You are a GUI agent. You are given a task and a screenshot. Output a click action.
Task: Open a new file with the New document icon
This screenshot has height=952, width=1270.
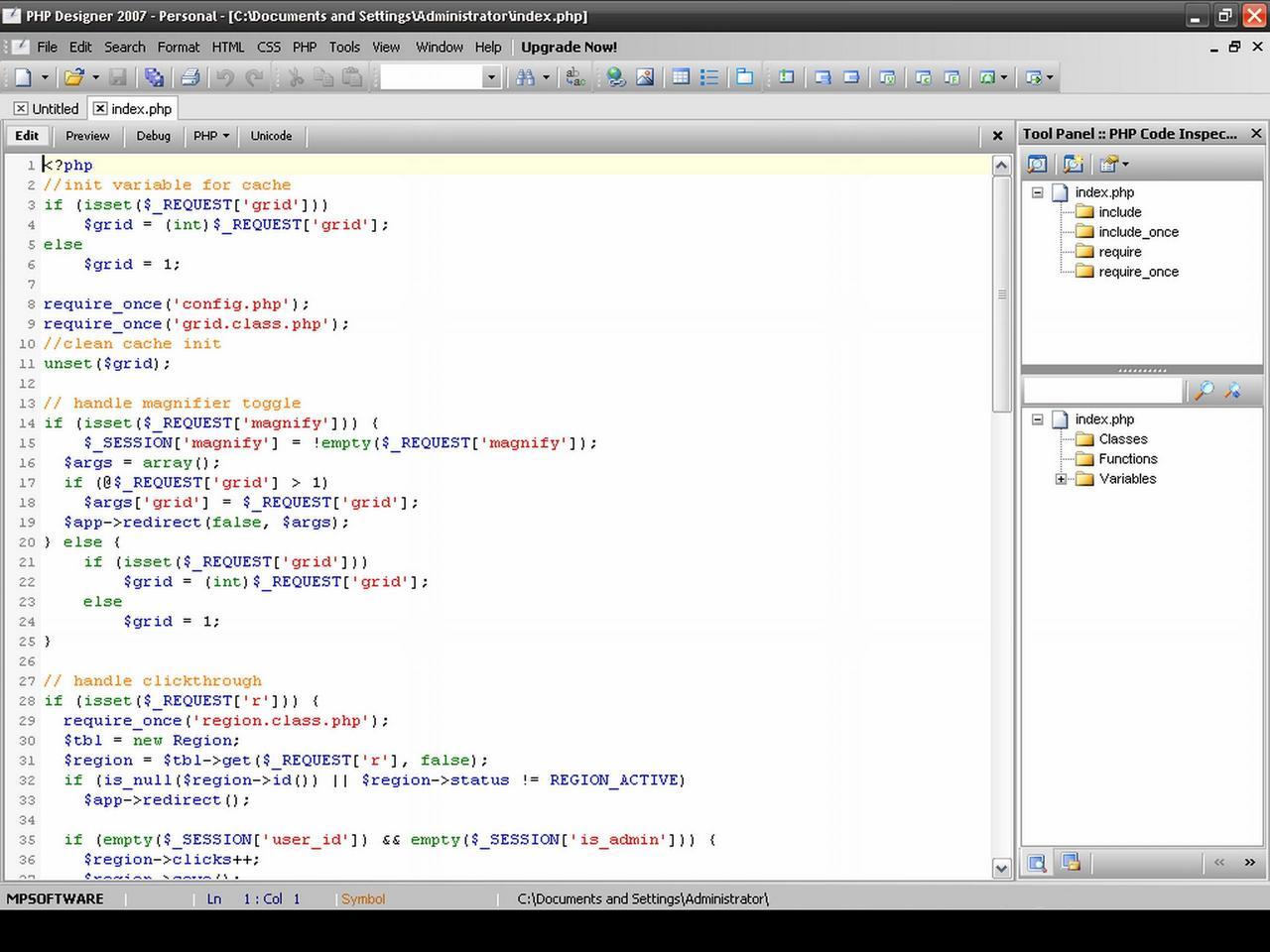coord(22,77)
